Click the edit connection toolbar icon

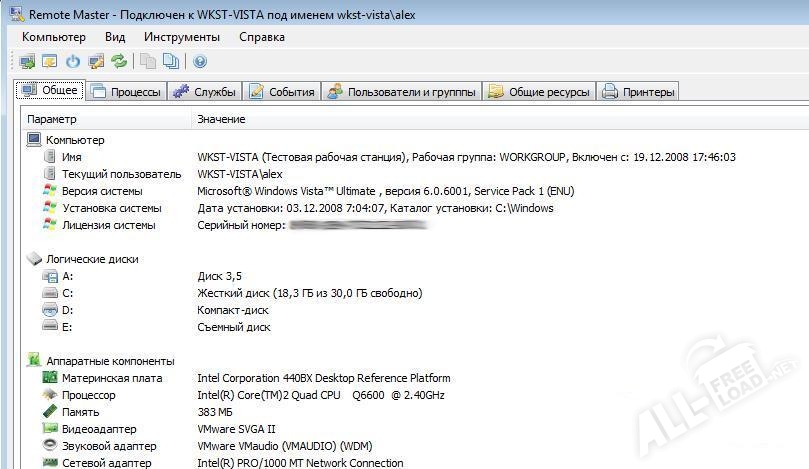click(96, 62)
